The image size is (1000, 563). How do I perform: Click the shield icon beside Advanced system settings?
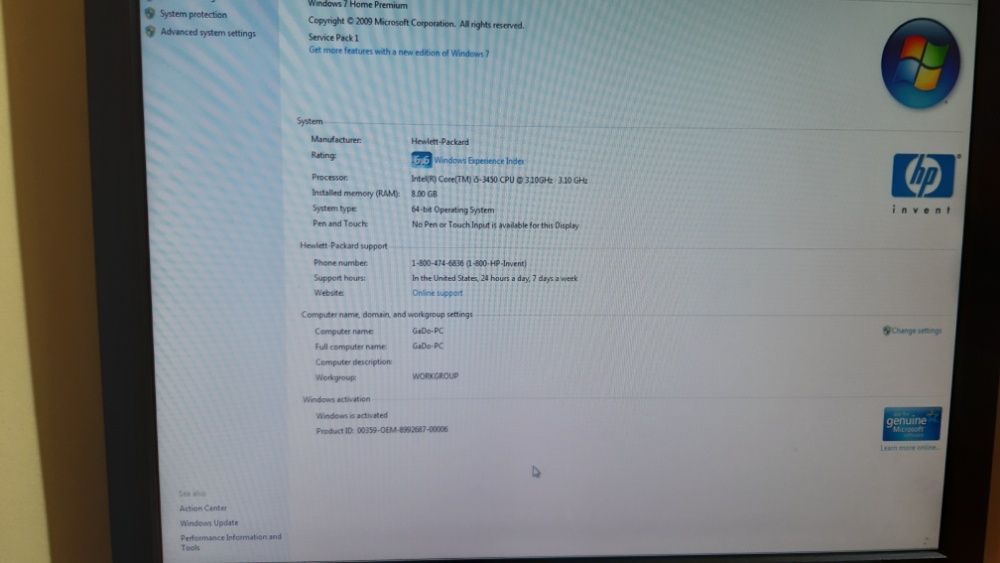(x=151, y=31)
